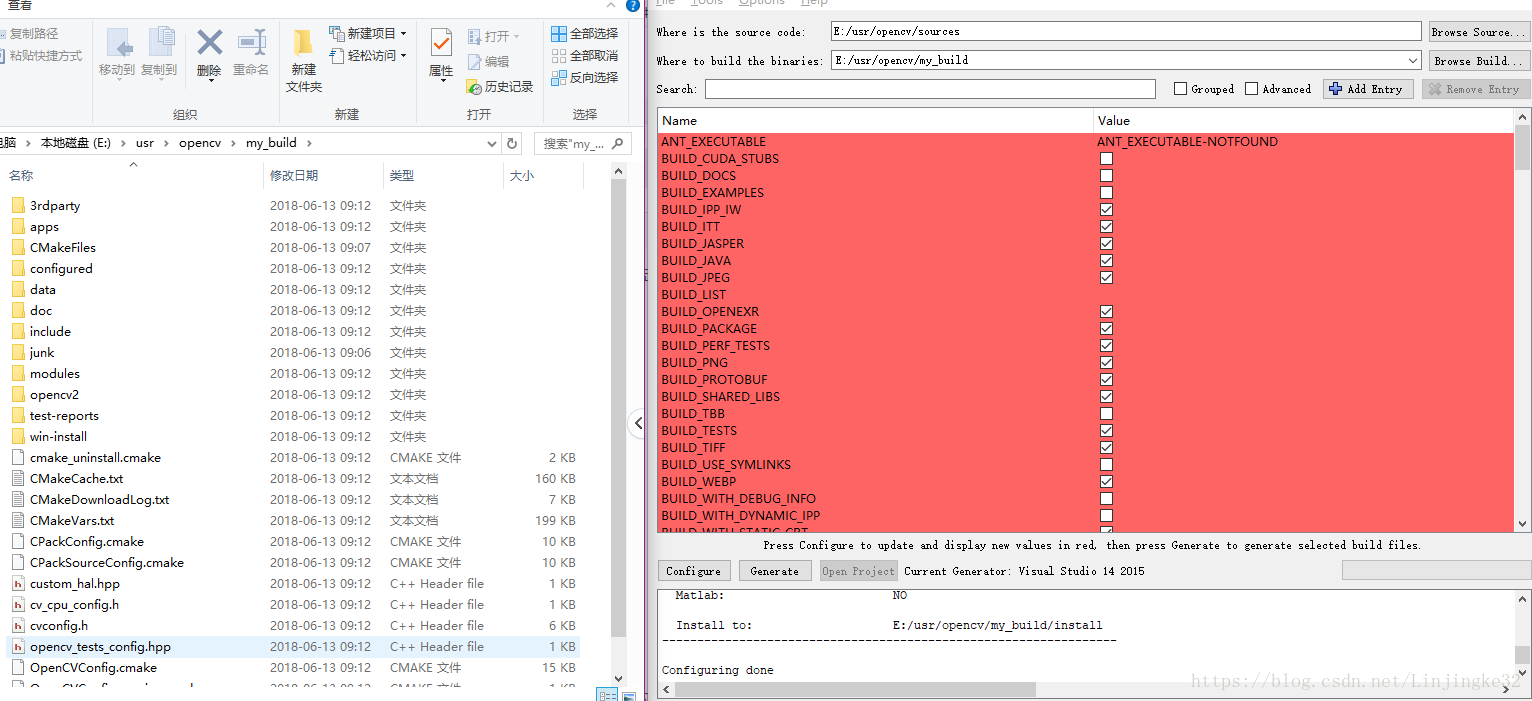
Task: Click Paste shortcut (粘贴快捷方式) in ribbon
Action: point(40,56)
